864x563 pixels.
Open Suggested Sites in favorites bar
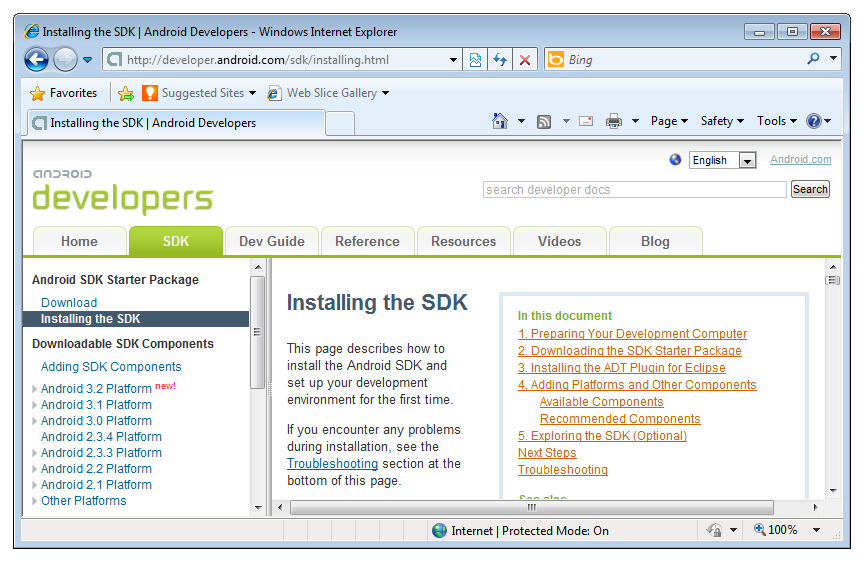(199, 93)
